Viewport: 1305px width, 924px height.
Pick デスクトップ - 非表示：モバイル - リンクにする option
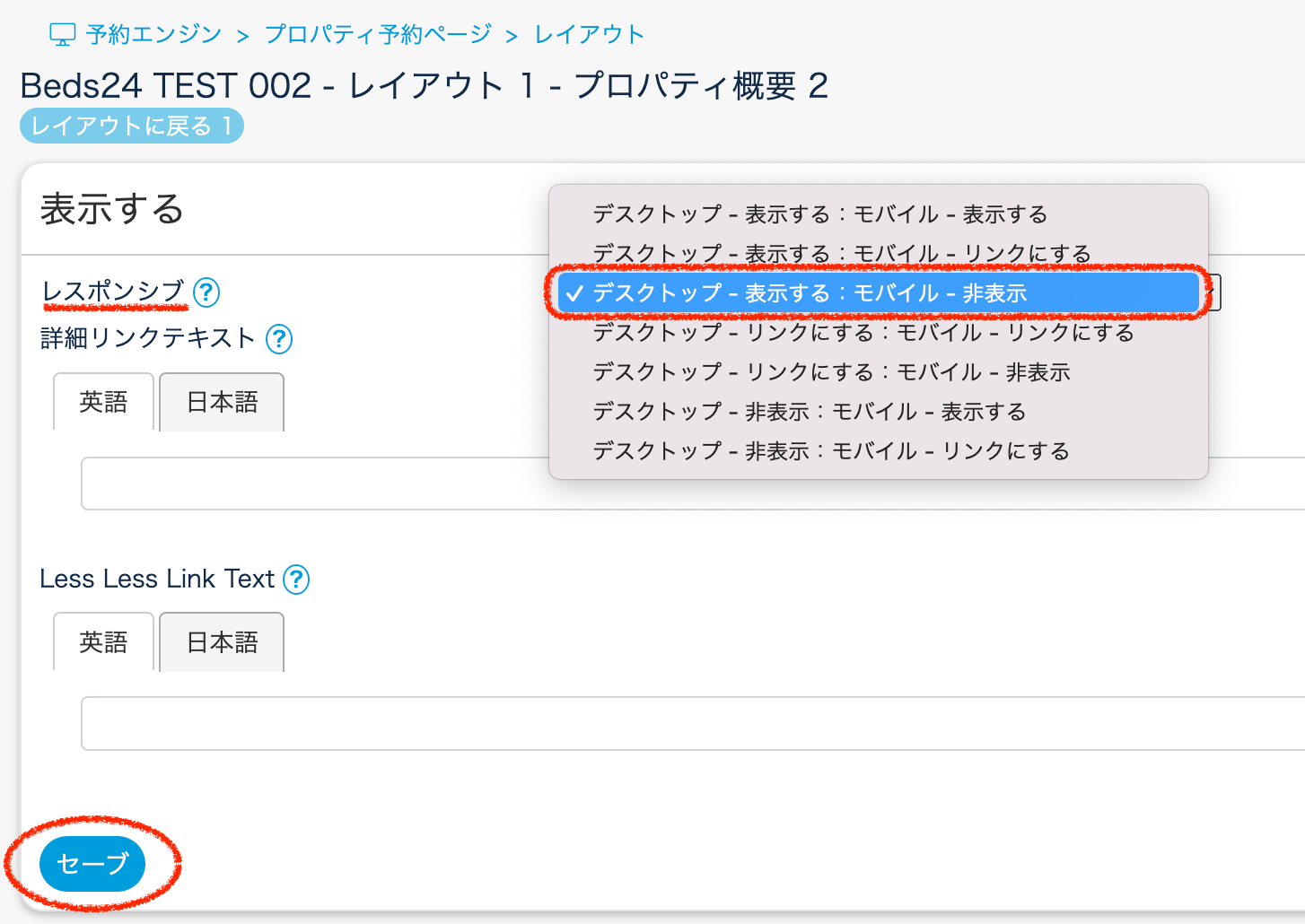point(830,451)
